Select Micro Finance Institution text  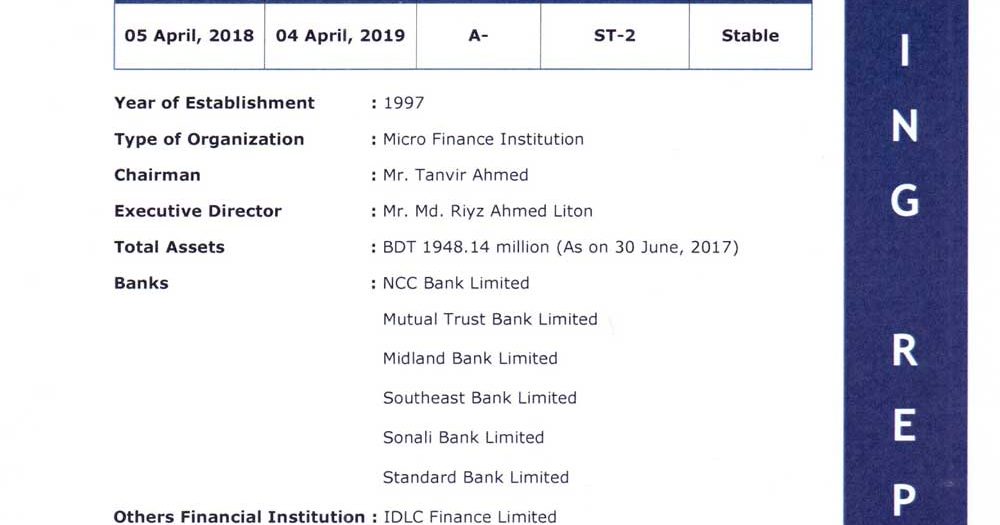483,139
